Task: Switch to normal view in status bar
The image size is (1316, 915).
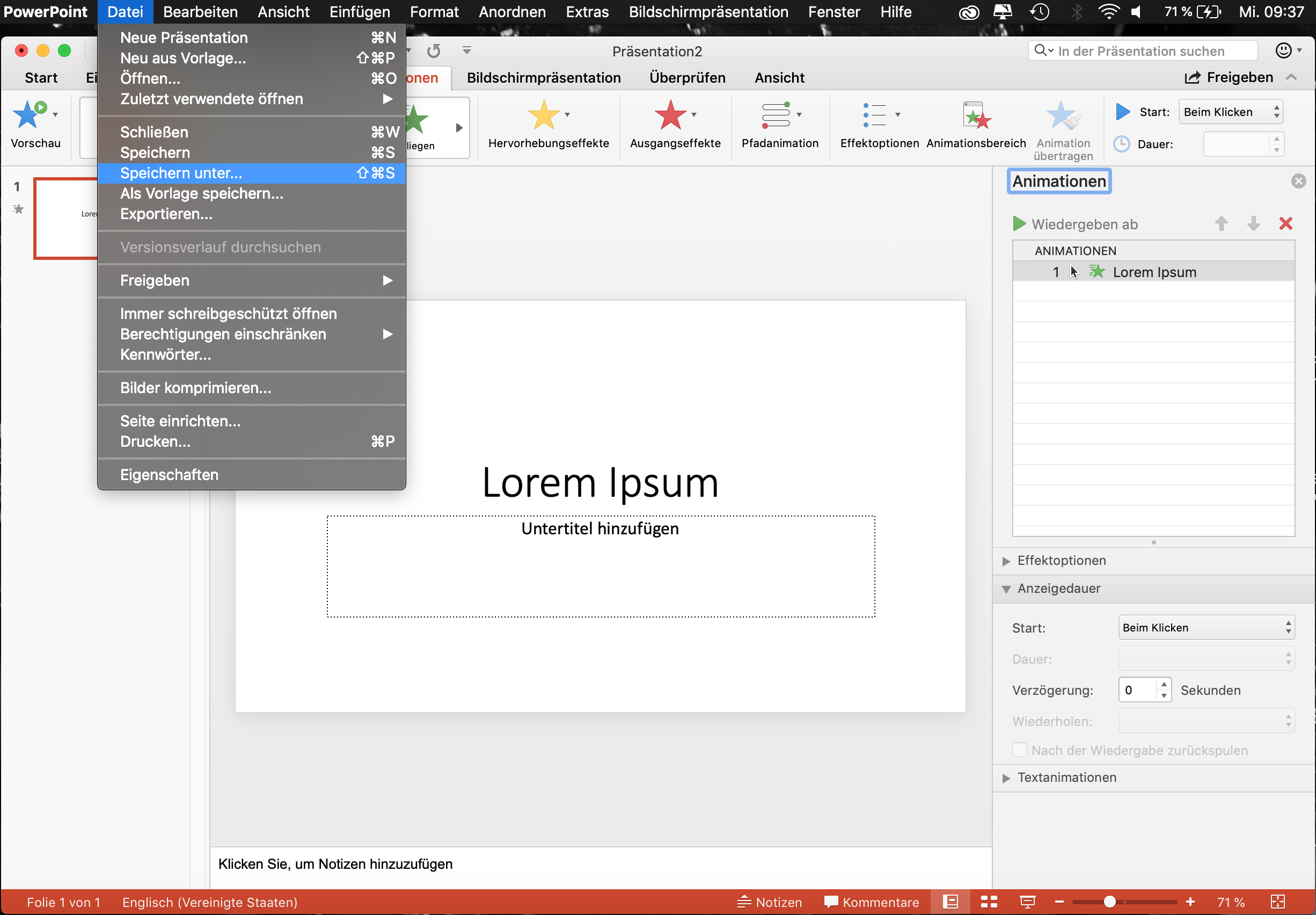Action: pos(950,902)
